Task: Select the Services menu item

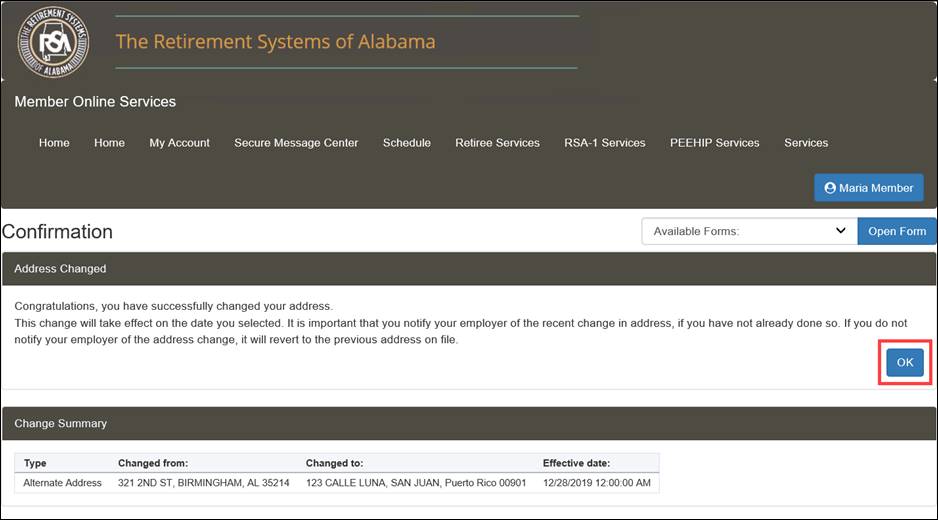Action: point(806,143)
